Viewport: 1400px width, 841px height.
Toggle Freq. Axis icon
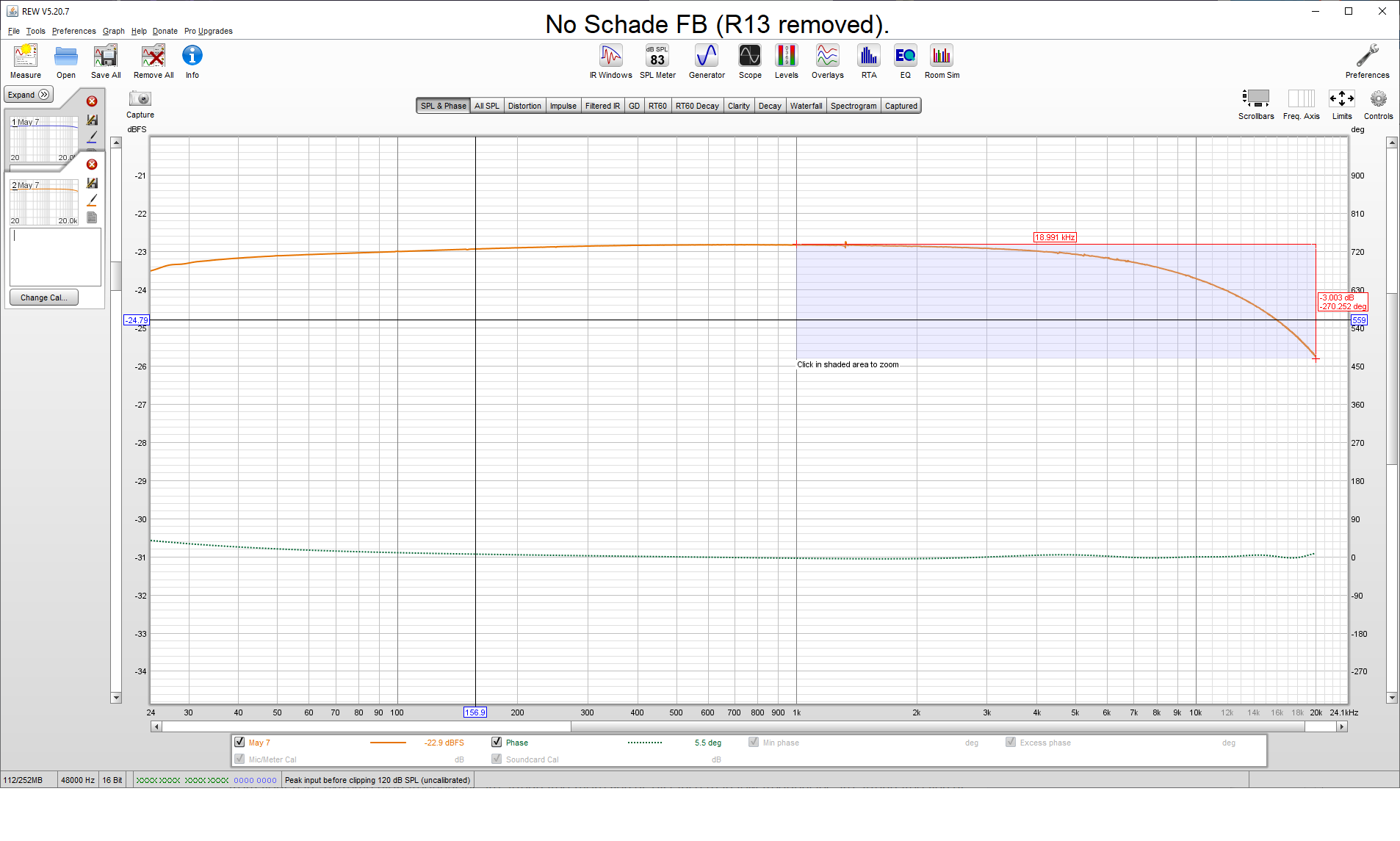pyautogui.click(x=1302, y=98)
